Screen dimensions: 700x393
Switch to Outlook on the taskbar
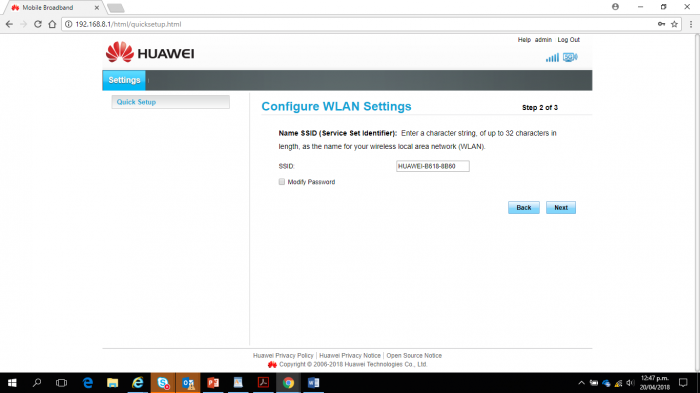pos(188,383)
